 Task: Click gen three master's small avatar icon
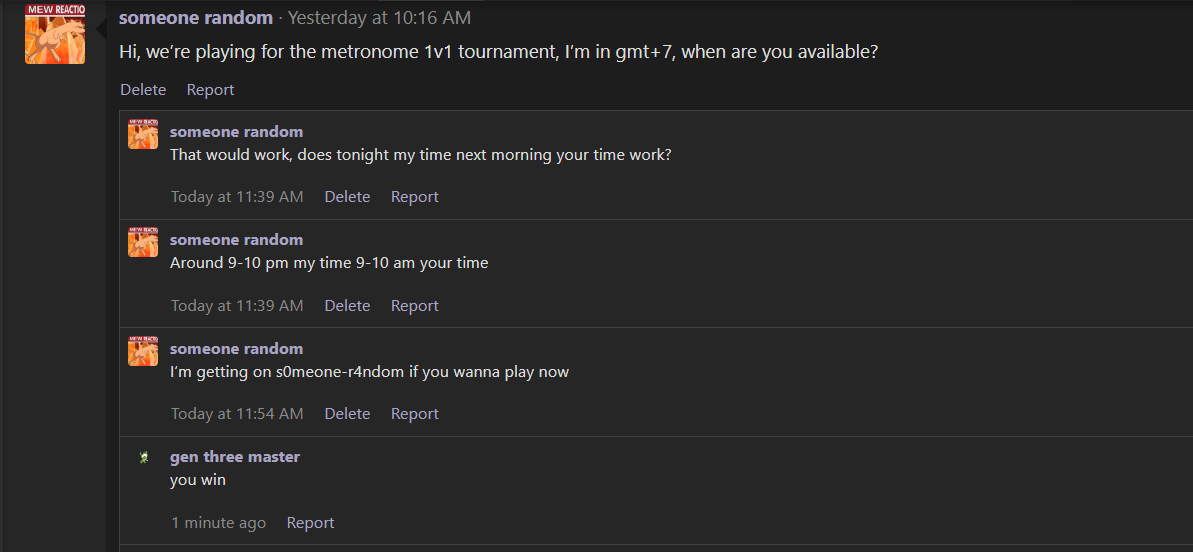(143, 457)
